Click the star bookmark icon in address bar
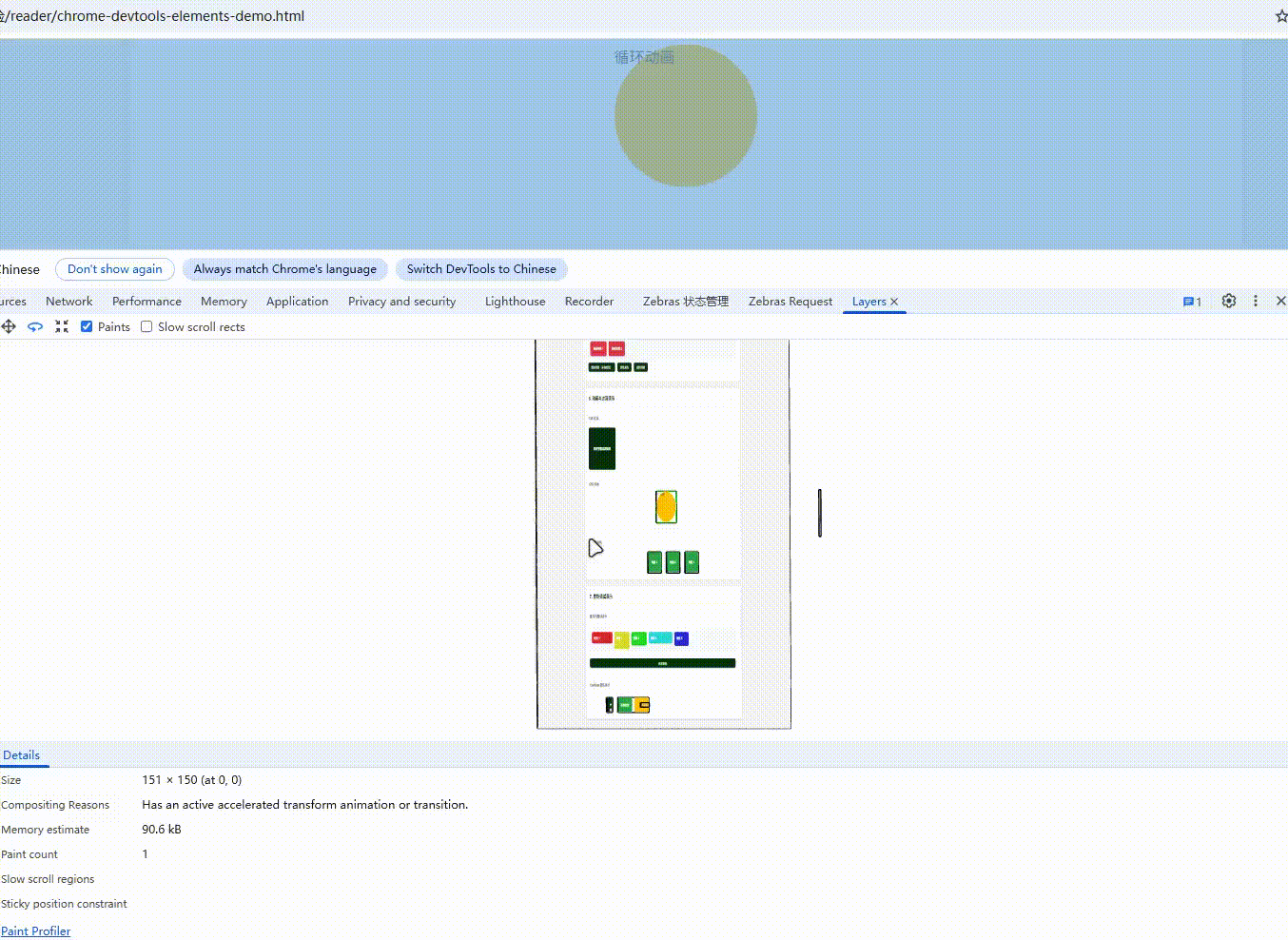The width and height of the screenshot is (1288, 940). (1279, 15)
